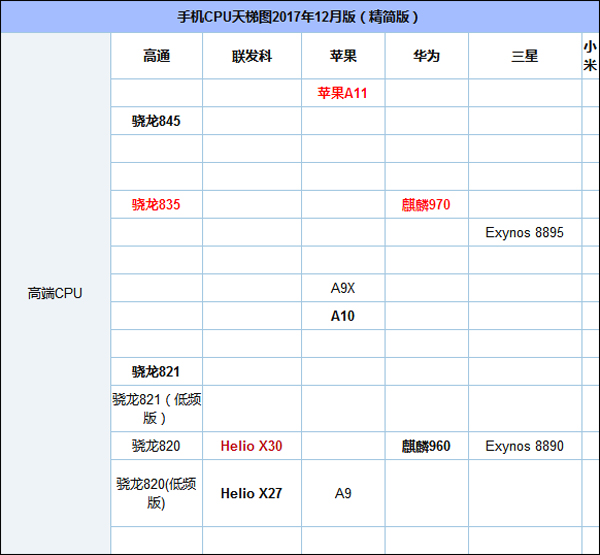Image resolution: width=600 pixels, height=555 pixels.
Task: Click the red 骁龙835 cell
Action: coord(156,204)
